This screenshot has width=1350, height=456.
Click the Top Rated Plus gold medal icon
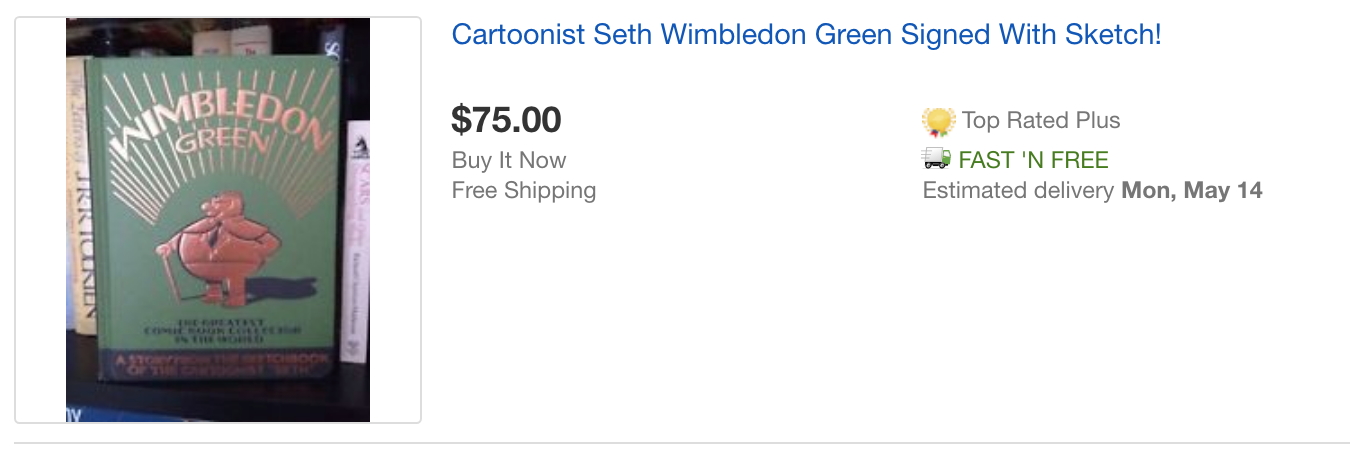coord(939,121)
